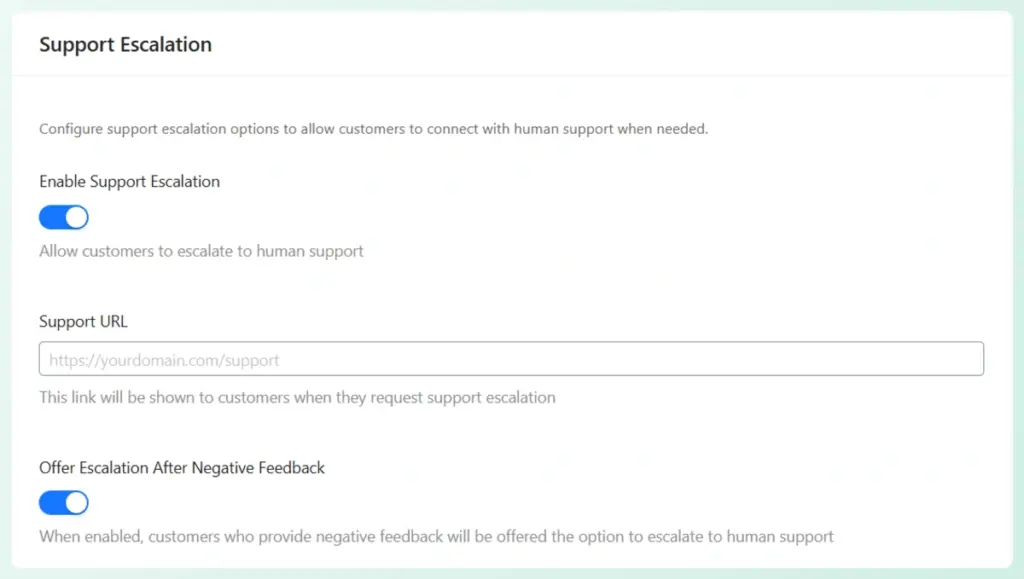Toggle the Enable Support Escalation switch off

[x=63, y=217]
